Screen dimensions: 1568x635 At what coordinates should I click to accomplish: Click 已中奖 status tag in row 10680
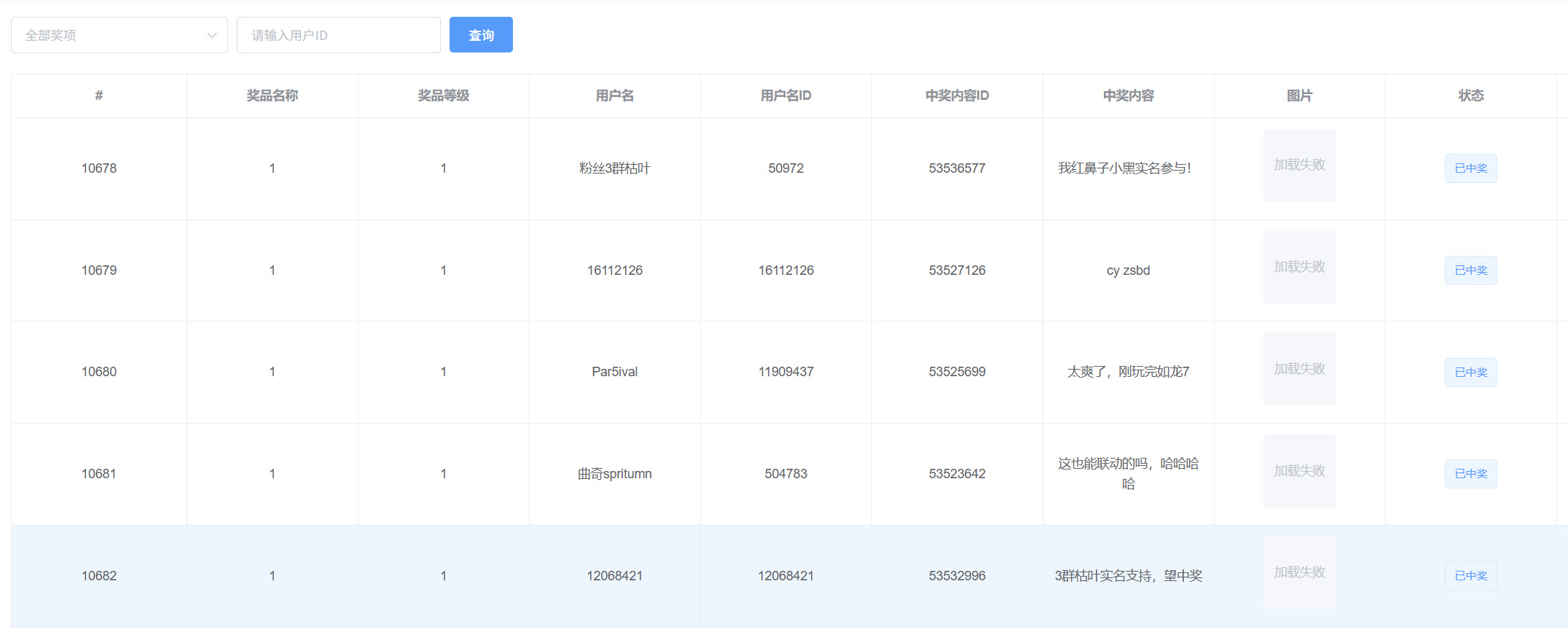point(1471,373)
